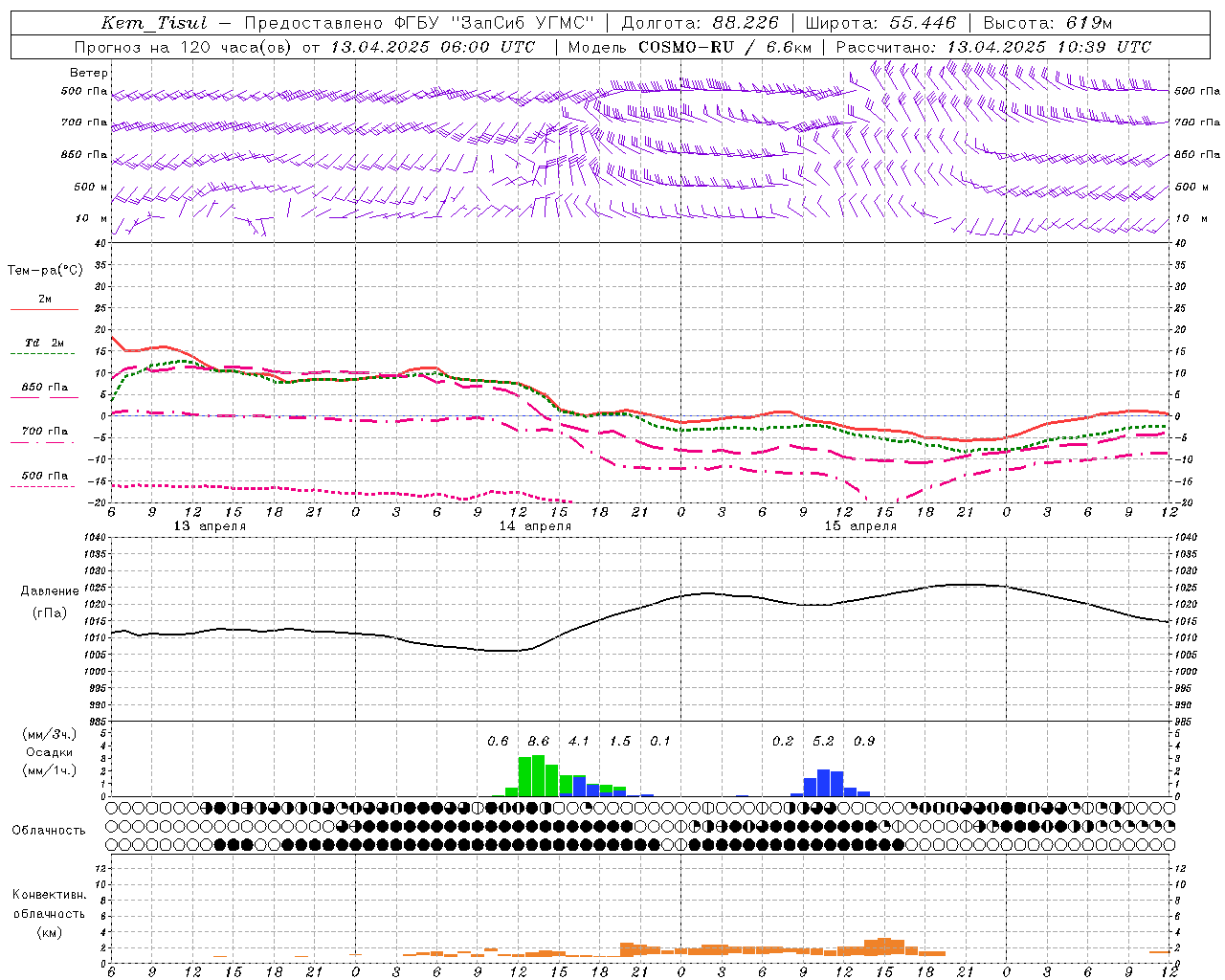Click the dashed line sample under 'Td 2м' legend

tap(42, 353)
